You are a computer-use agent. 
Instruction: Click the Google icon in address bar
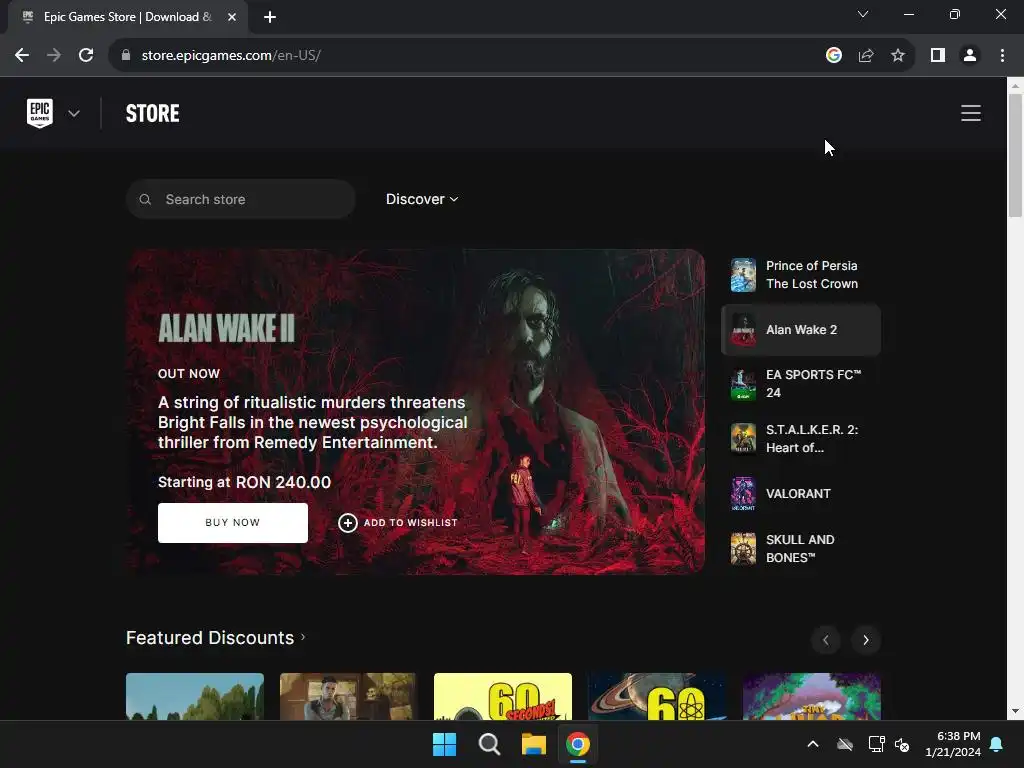(x=833, y=56)
